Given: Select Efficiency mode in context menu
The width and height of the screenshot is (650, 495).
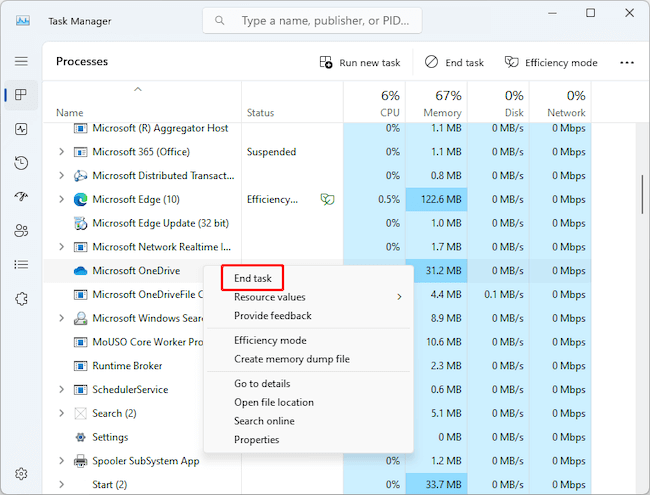Looking at the screenshot, I should [308, 340].
